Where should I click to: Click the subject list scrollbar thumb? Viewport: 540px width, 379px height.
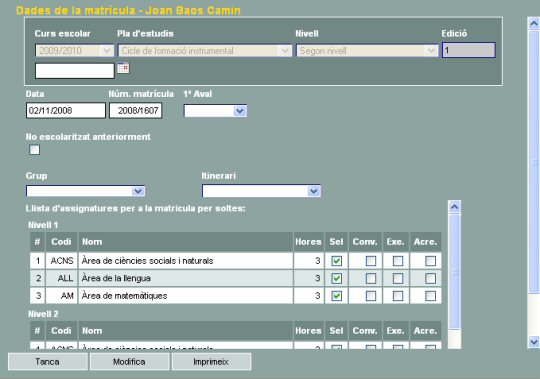point(455,272)
